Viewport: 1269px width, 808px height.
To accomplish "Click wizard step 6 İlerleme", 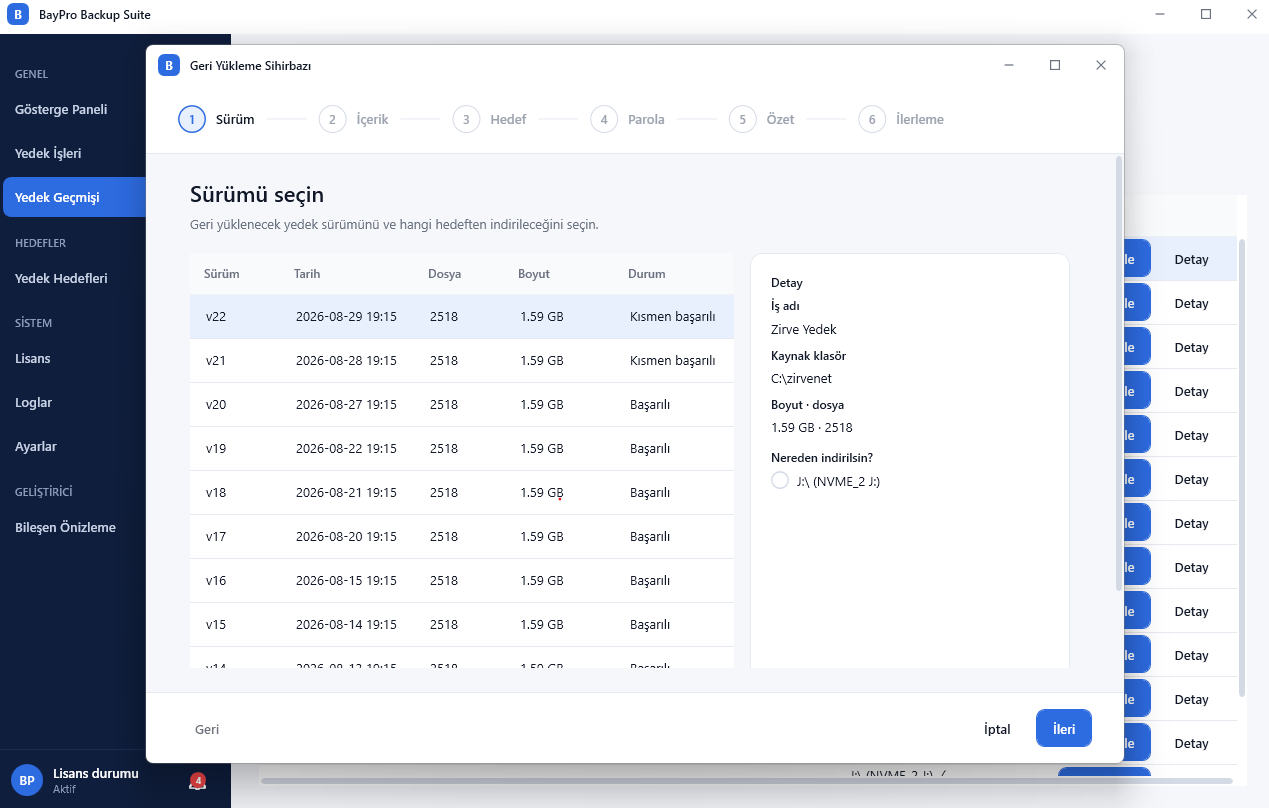I will click(901, 120).
